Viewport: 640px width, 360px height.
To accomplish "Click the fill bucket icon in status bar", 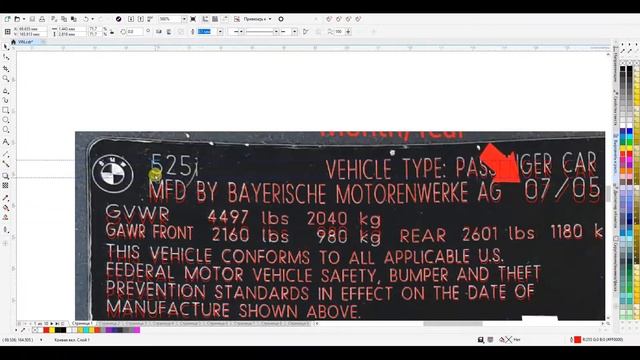I will 502,340.
